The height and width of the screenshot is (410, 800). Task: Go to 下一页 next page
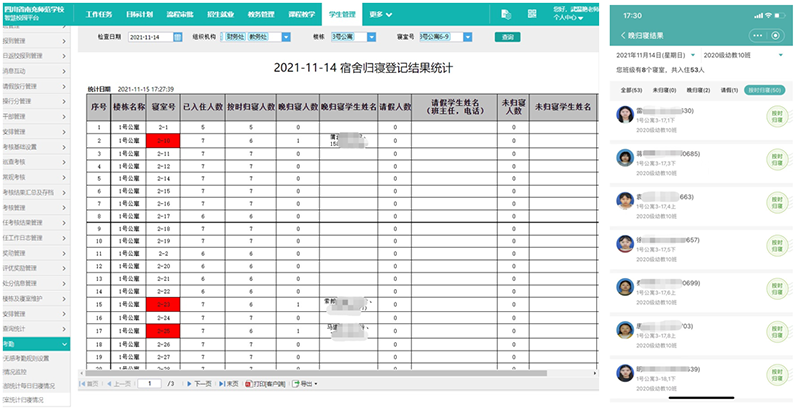point(198,383)
